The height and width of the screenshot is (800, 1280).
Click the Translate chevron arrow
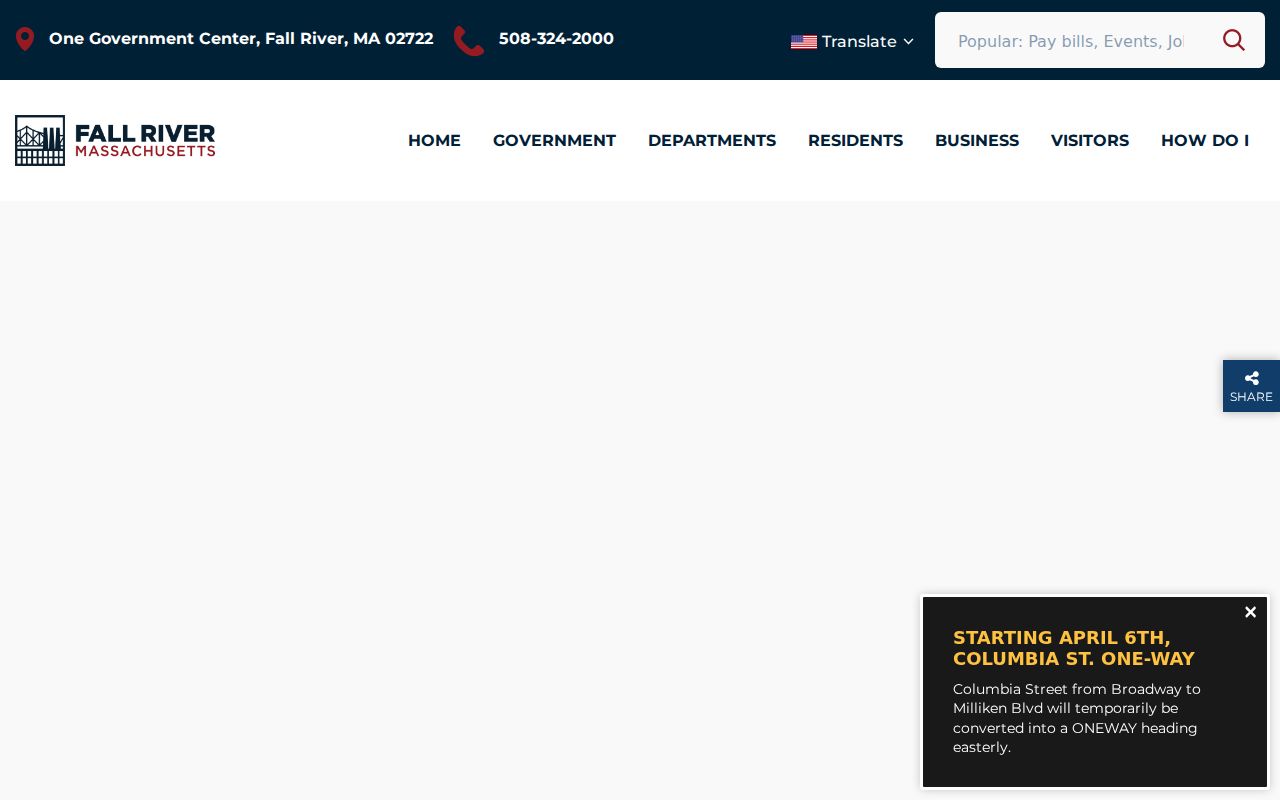point(908,42)
